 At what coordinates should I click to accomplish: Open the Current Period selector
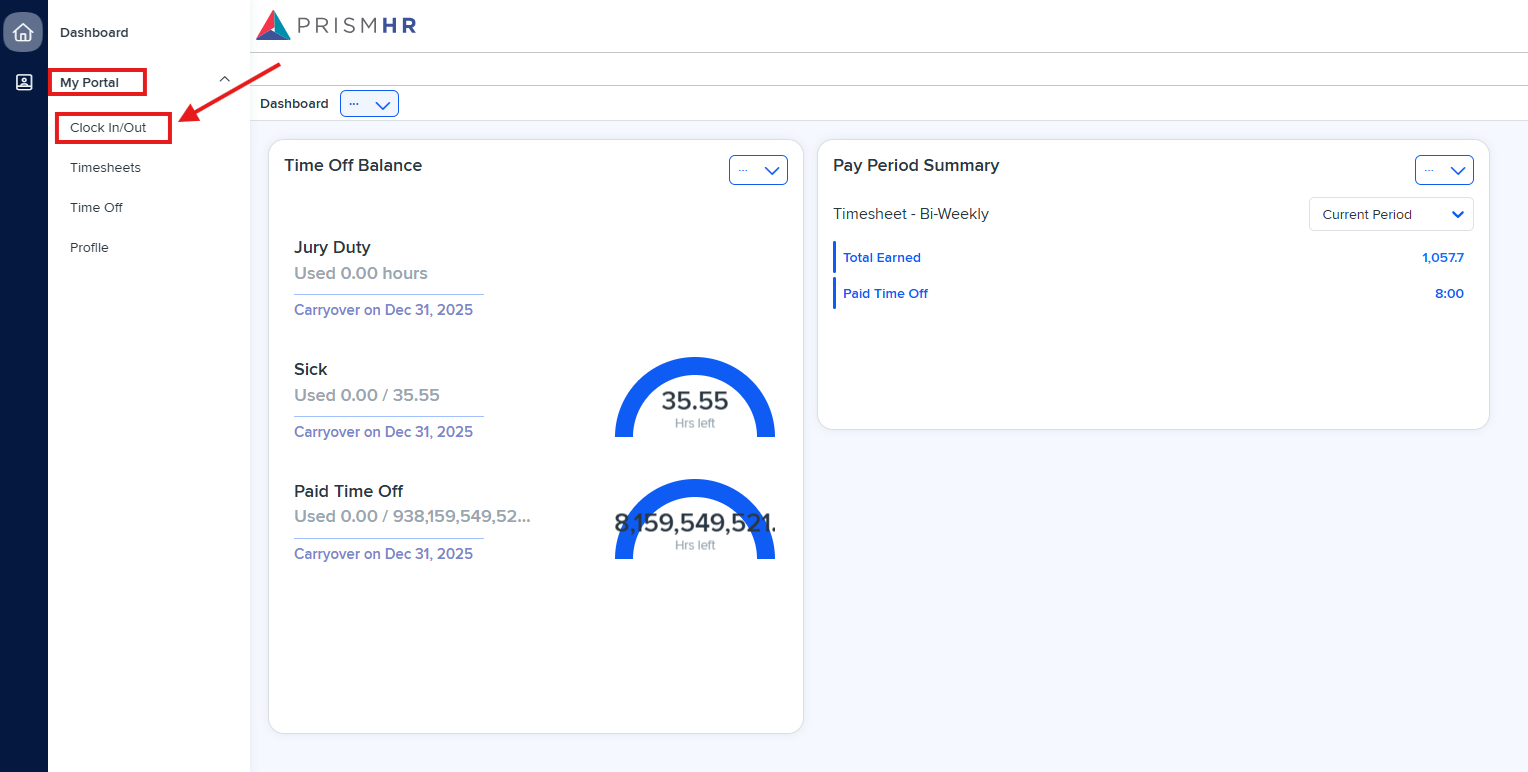tap(1390, 214)
